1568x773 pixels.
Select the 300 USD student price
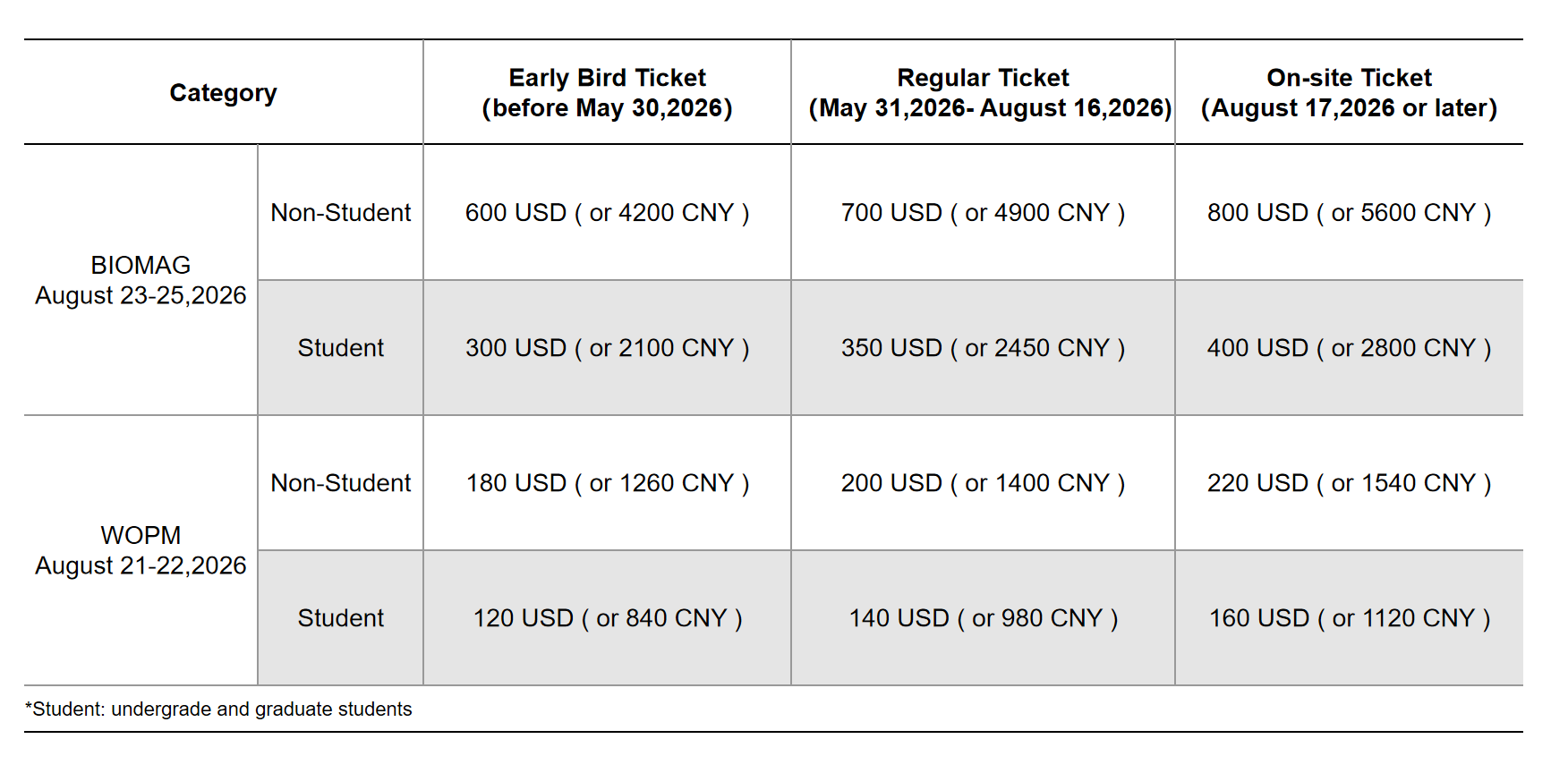tap(607, 348)
